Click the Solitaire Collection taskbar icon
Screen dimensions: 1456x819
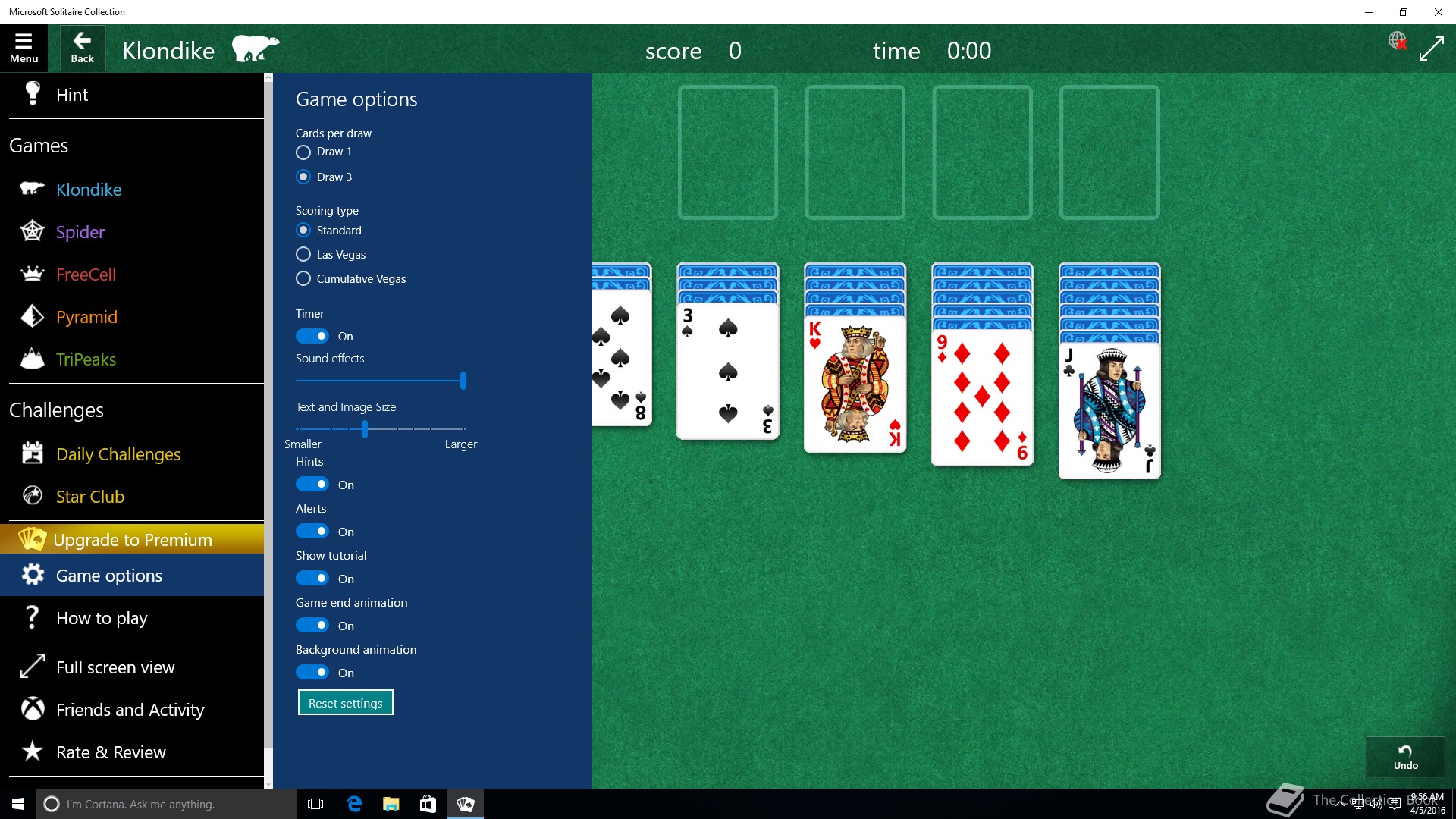(465, 804)
